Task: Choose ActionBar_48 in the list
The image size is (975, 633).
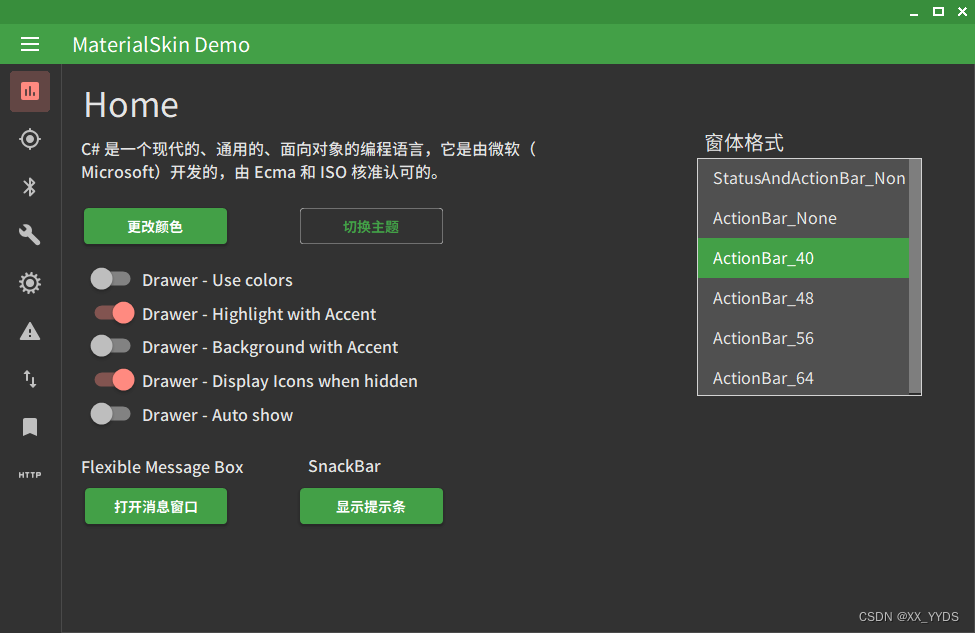Action: pyautogui.click(x=803, y=298)
